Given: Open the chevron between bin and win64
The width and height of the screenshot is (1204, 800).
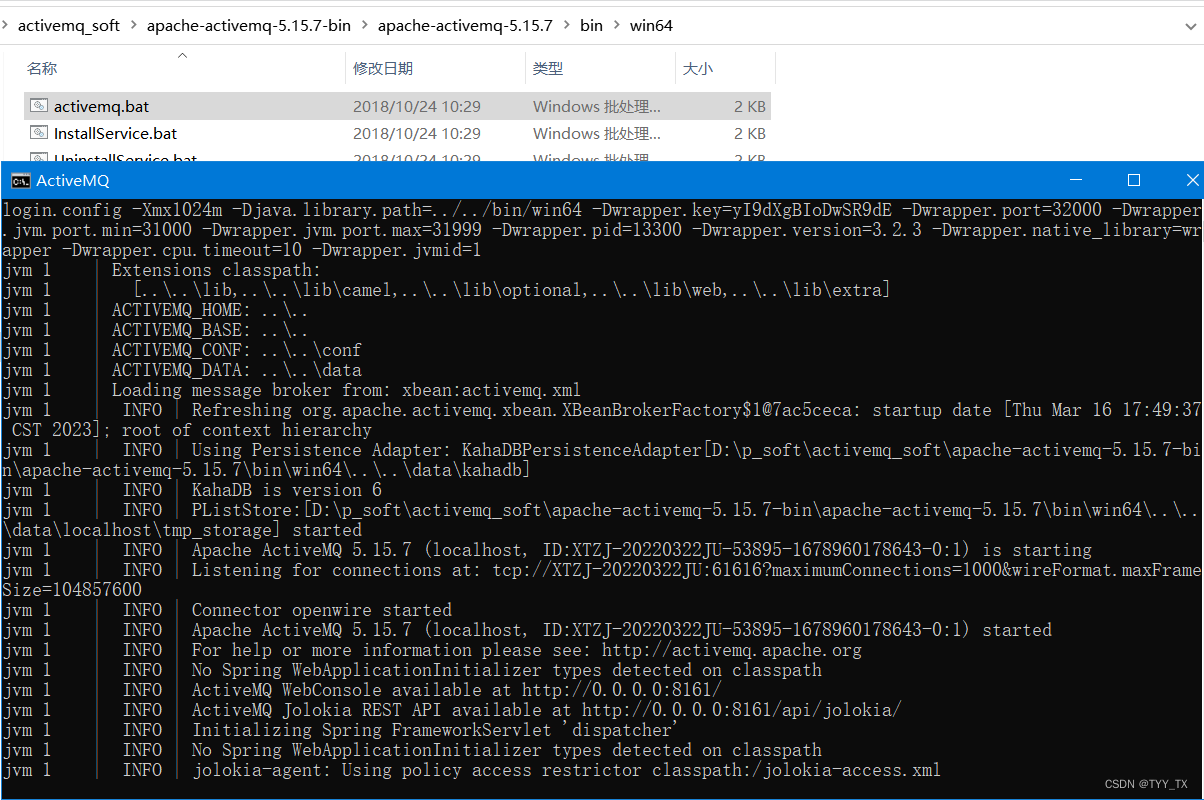Looking at the screenshot, I should [616, 25].
